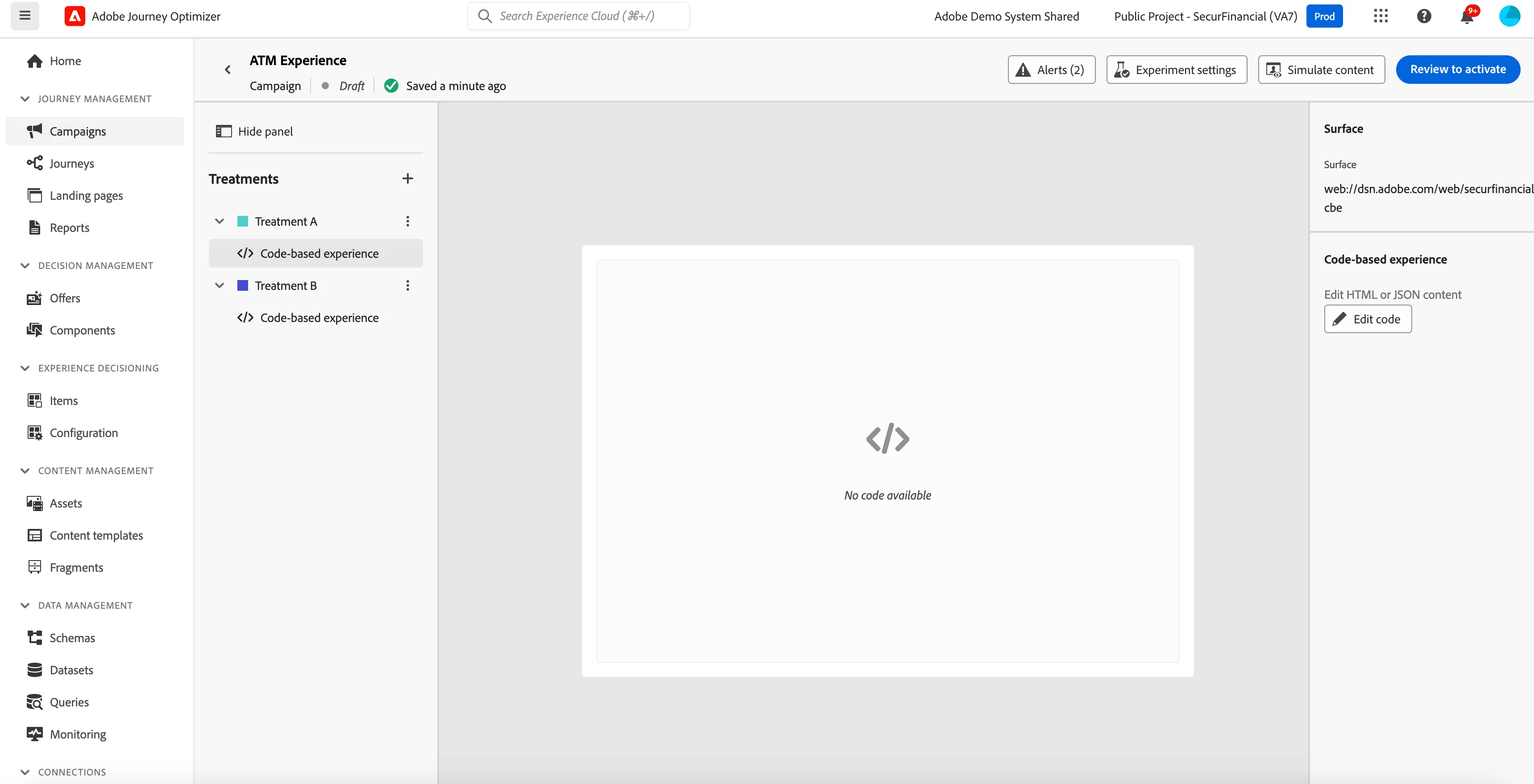Collapse the Decision Management section
Screen dimensions: 1534x784
(x=25, y=265)
